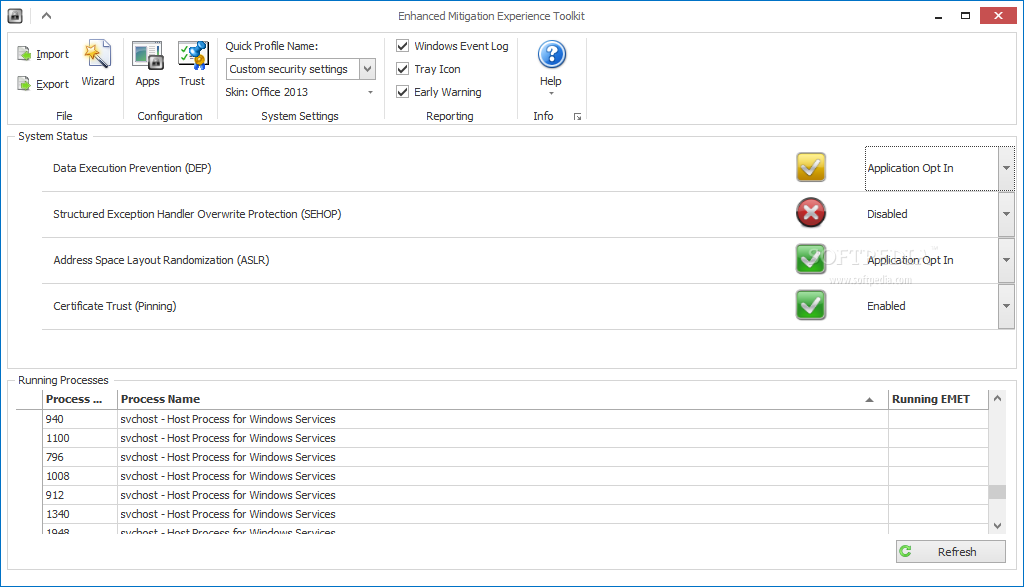Click the Data Execution Prevention (DEP) label
Image resolution: width=1024 pixels, height=587 pixels.
(x=132, y=168)
